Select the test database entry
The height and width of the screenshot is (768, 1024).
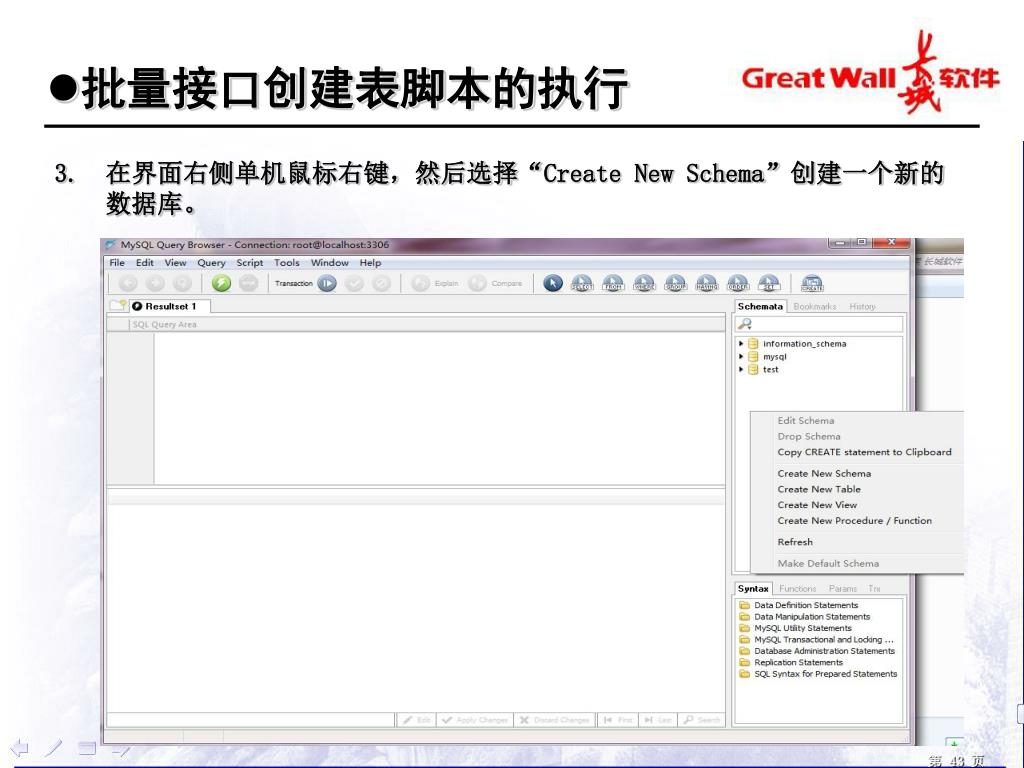point(771,370)
